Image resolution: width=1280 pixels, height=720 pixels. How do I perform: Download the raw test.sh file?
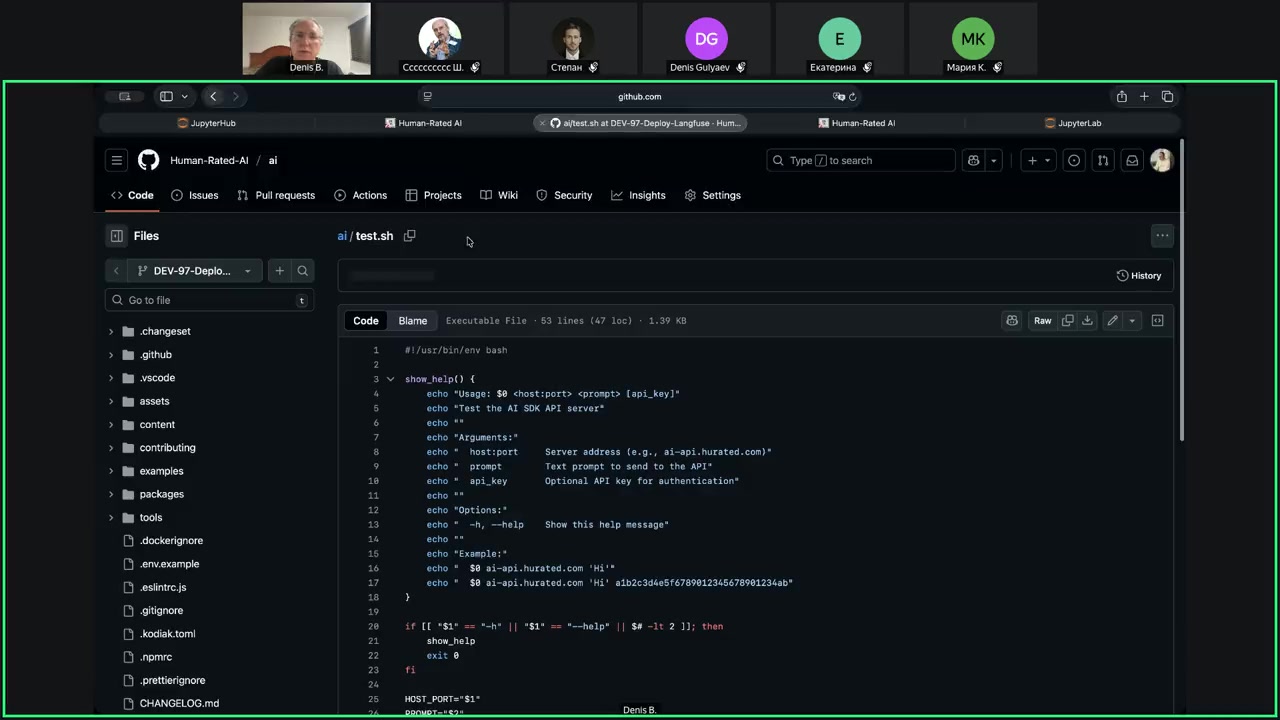coord(1087,321)
